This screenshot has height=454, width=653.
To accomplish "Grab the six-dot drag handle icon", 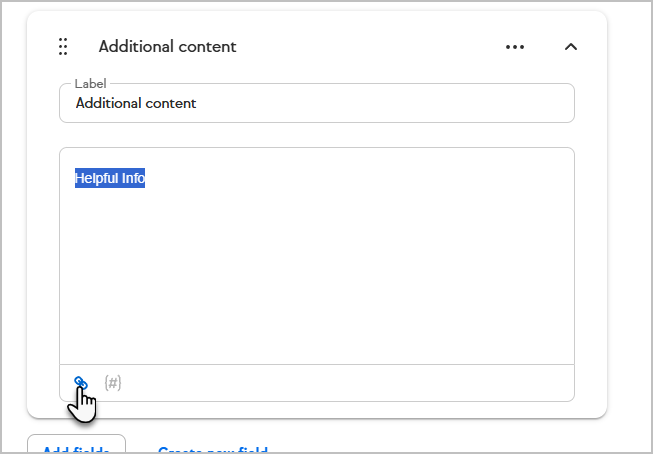I will pyautogui.click(x=63, y=47).
